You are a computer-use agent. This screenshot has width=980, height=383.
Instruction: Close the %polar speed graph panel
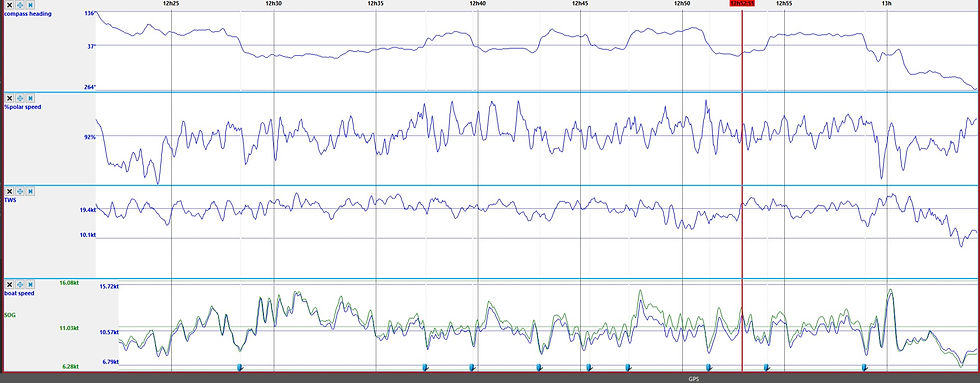[9, 98]
